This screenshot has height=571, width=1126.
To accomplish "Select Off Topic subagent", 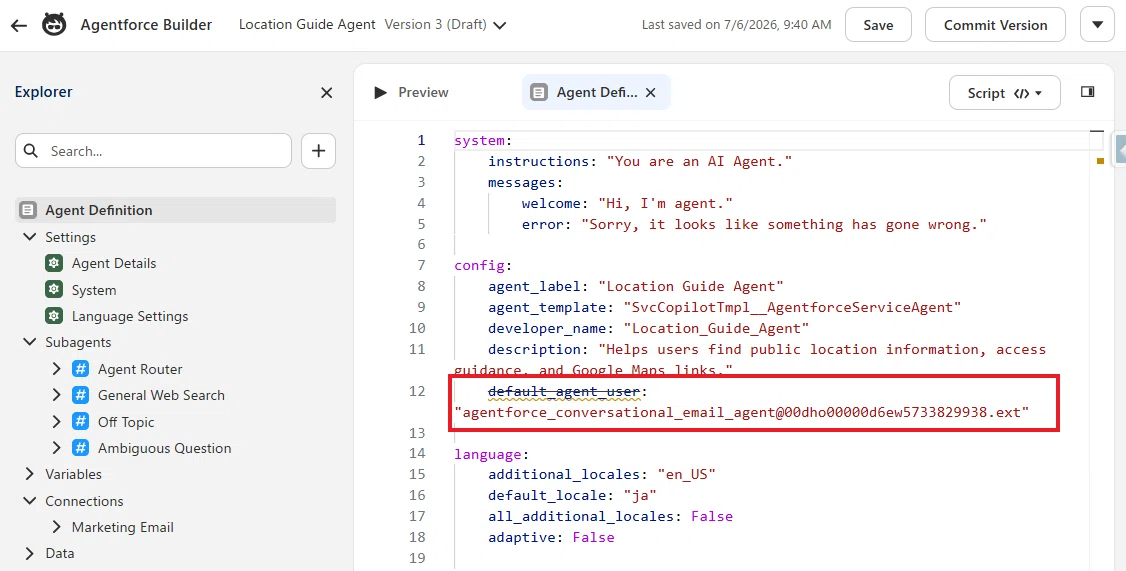I will coord(126,422).
